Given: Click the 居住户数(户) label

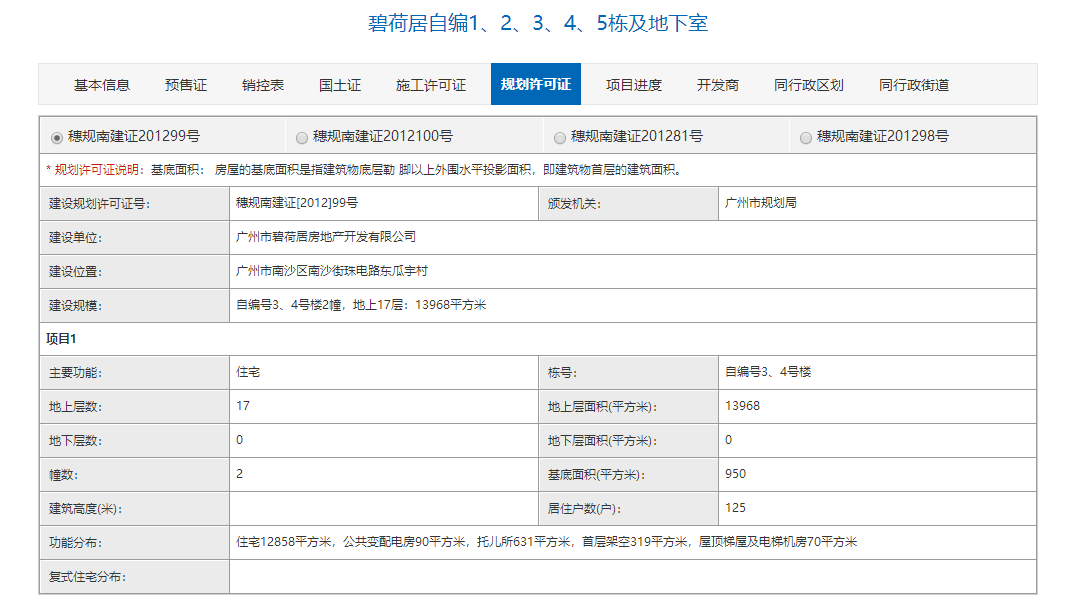Looking at the screenshot, I should (585, 509).
